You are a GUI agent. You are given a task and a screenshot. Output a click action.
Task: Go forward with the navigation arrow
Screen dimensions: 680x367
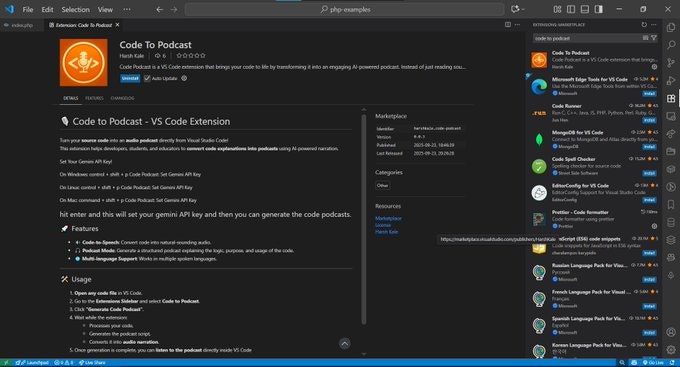pyautogui.click(x=174, y=9)
